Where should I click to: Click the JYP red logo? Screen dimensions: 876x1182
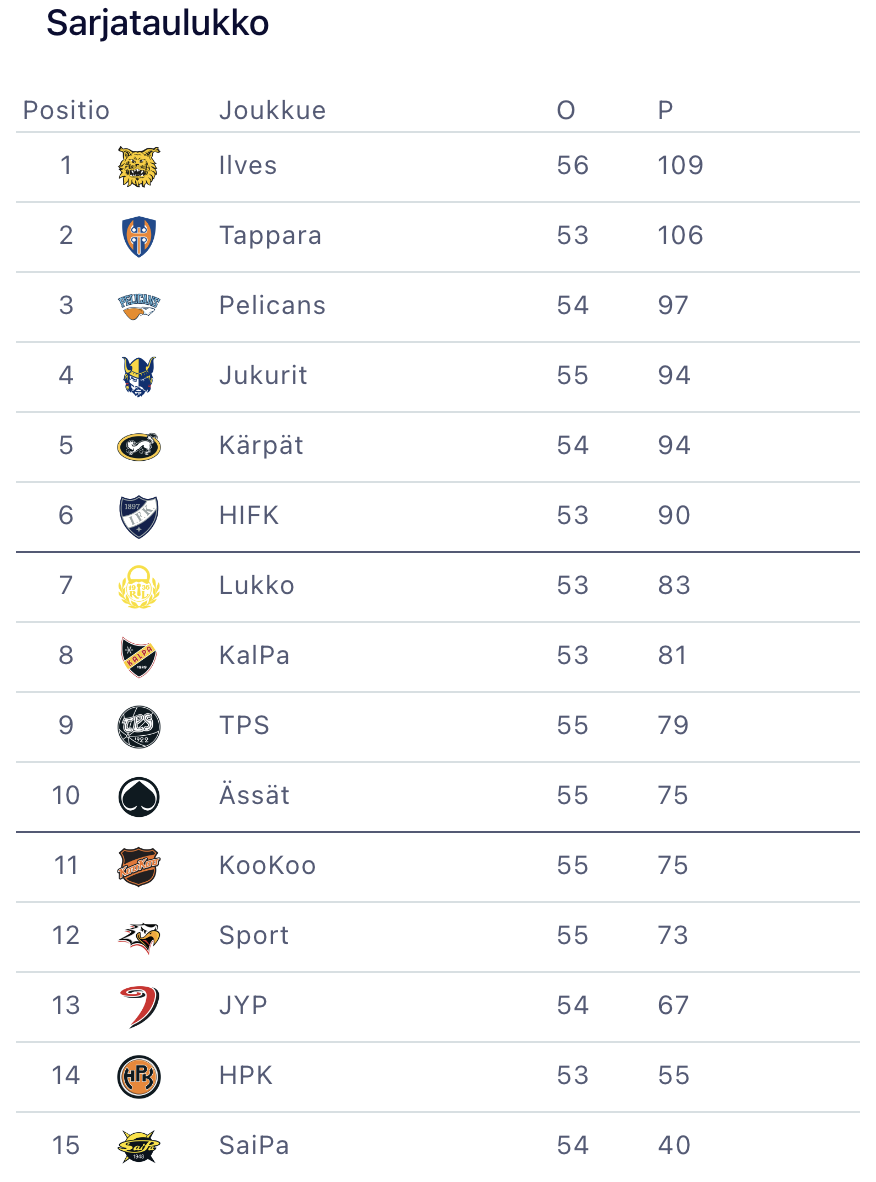139,1006
